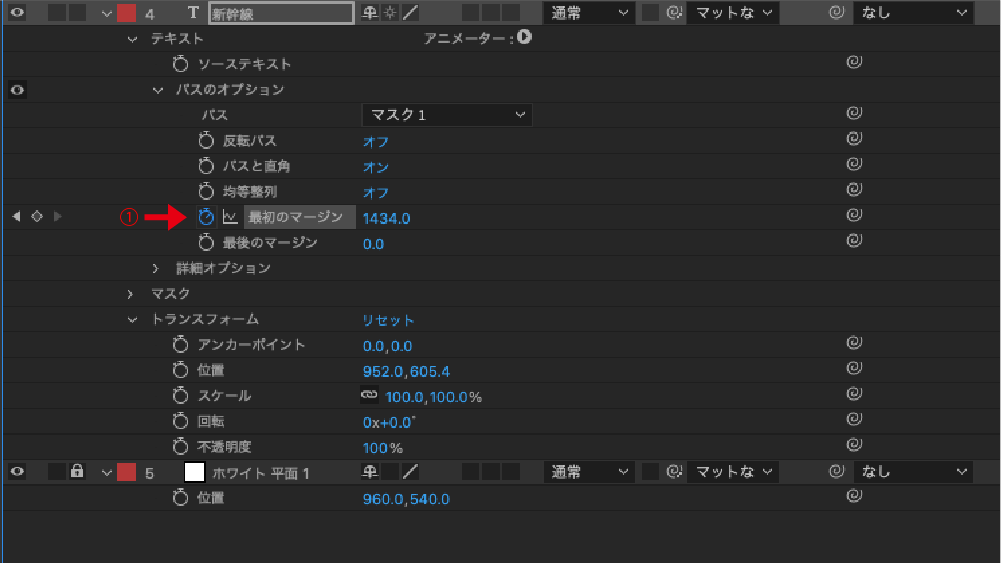
Task: Toggle stopwatch for パスと直角 property
Action: coord(206,166)
